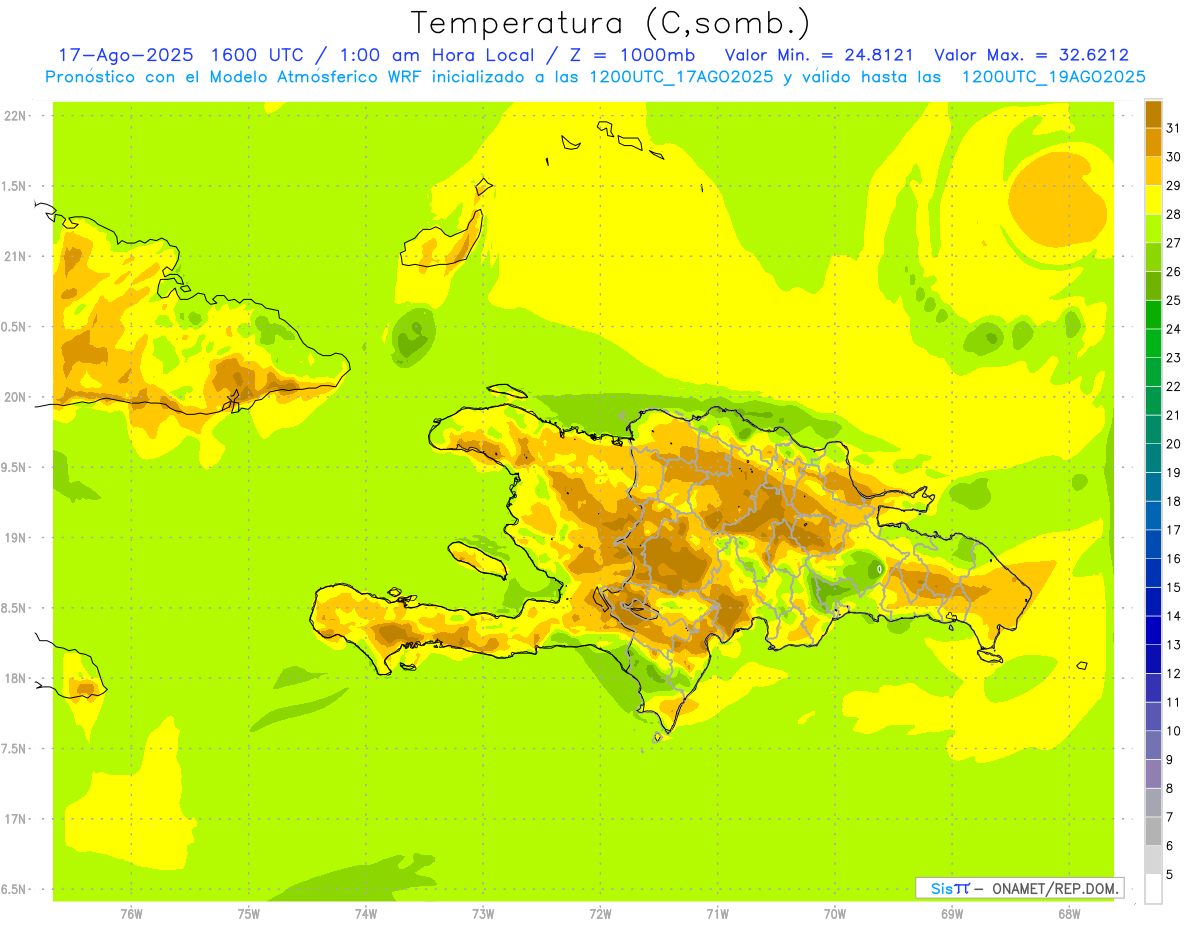The image size is (1200, 927).
Task: Click the "20" color scale label
Action: coord(1174,444)
